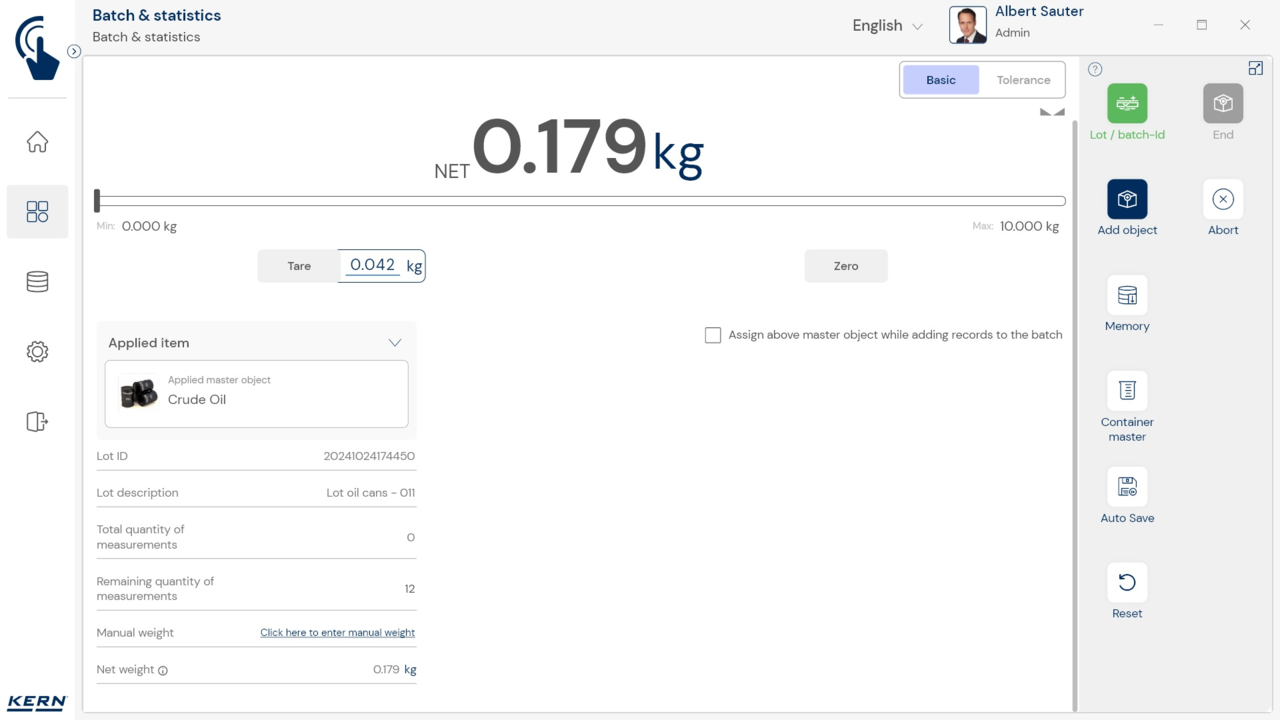
Task: Open the English language dropdown
Action: [x=887, y=26]
